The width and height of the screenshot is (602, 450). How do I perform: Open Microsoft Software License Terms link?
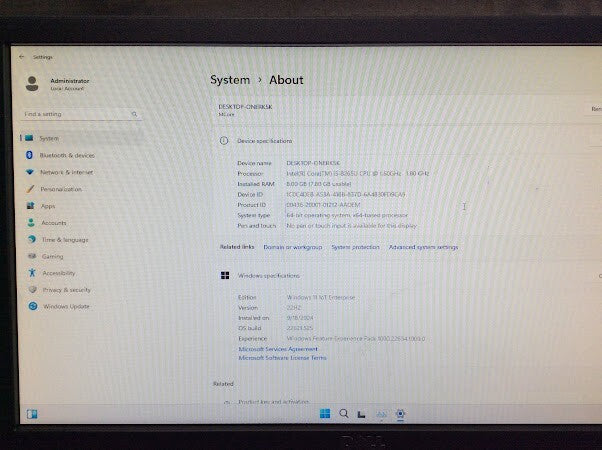point(282,357)
